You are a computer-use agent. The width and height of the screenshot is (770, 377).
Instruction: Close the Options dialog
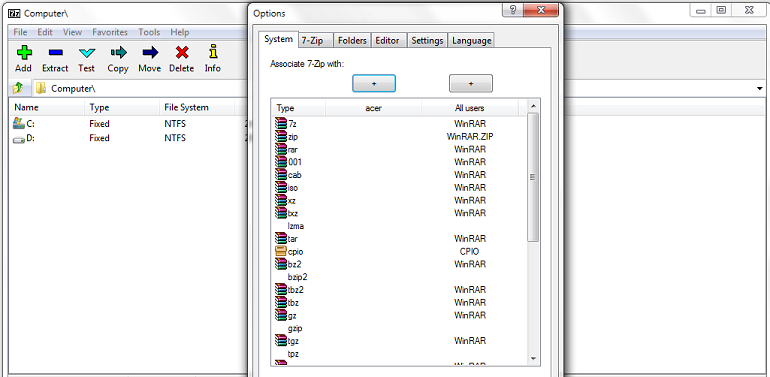[x=541, y=10]
